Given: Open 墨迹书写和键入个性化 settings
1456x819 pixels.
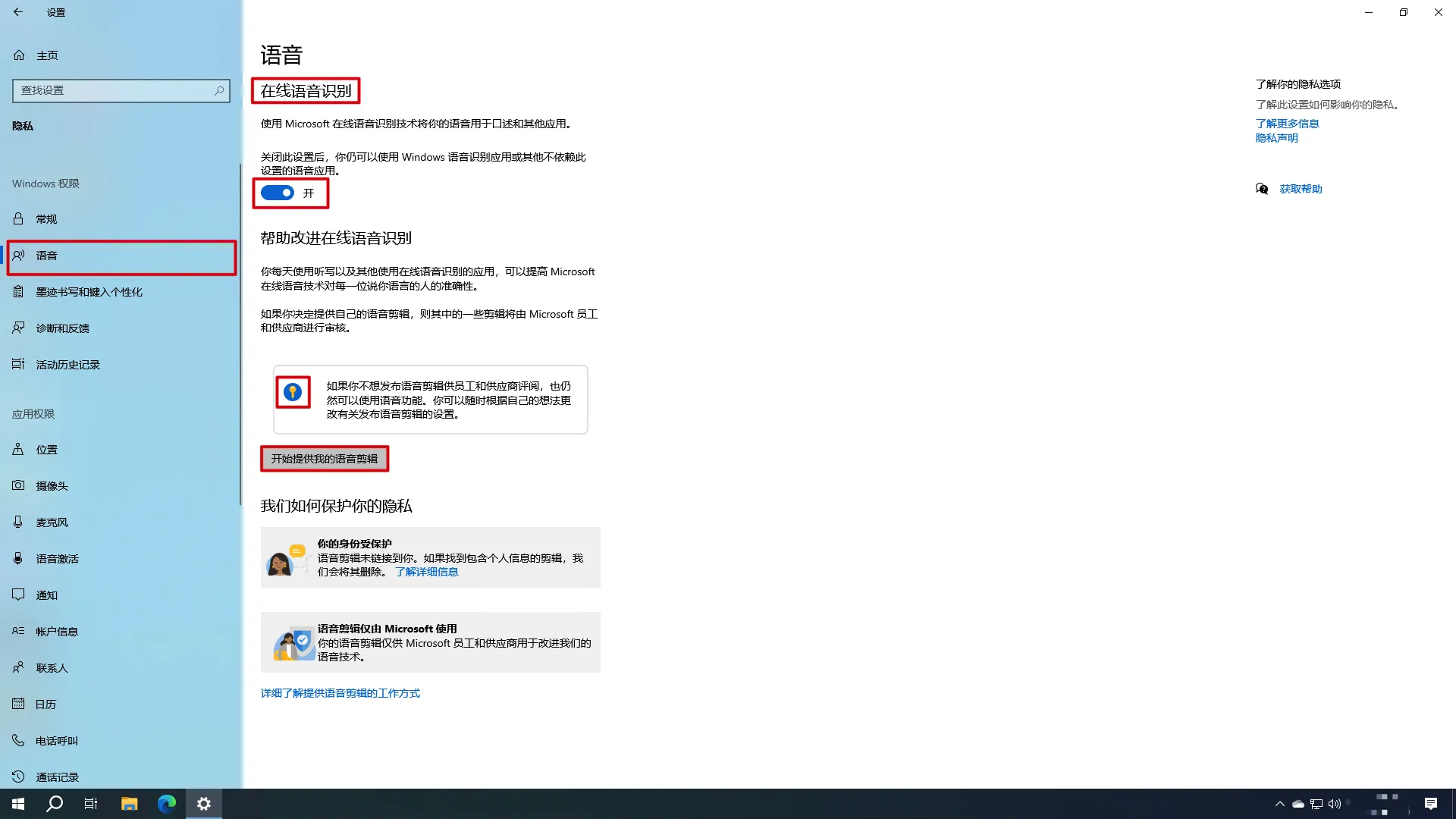Looking at the screenshot, I should click(x=89, y=292).
